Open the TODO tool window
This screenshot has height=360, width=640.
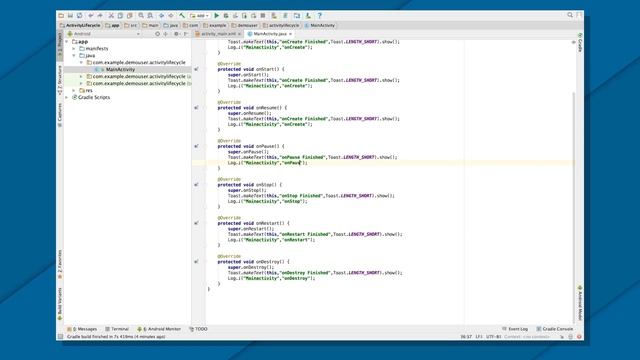[198, 329]
